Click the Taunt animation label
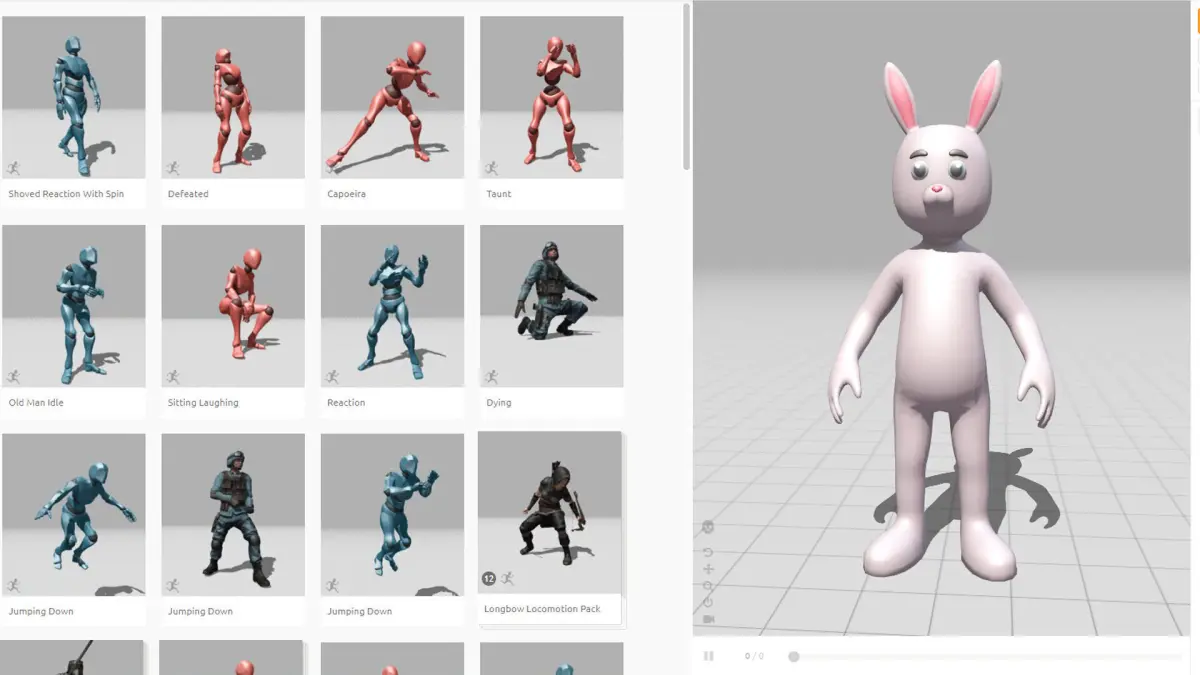Screen dimensions: 1200x675 498,194
